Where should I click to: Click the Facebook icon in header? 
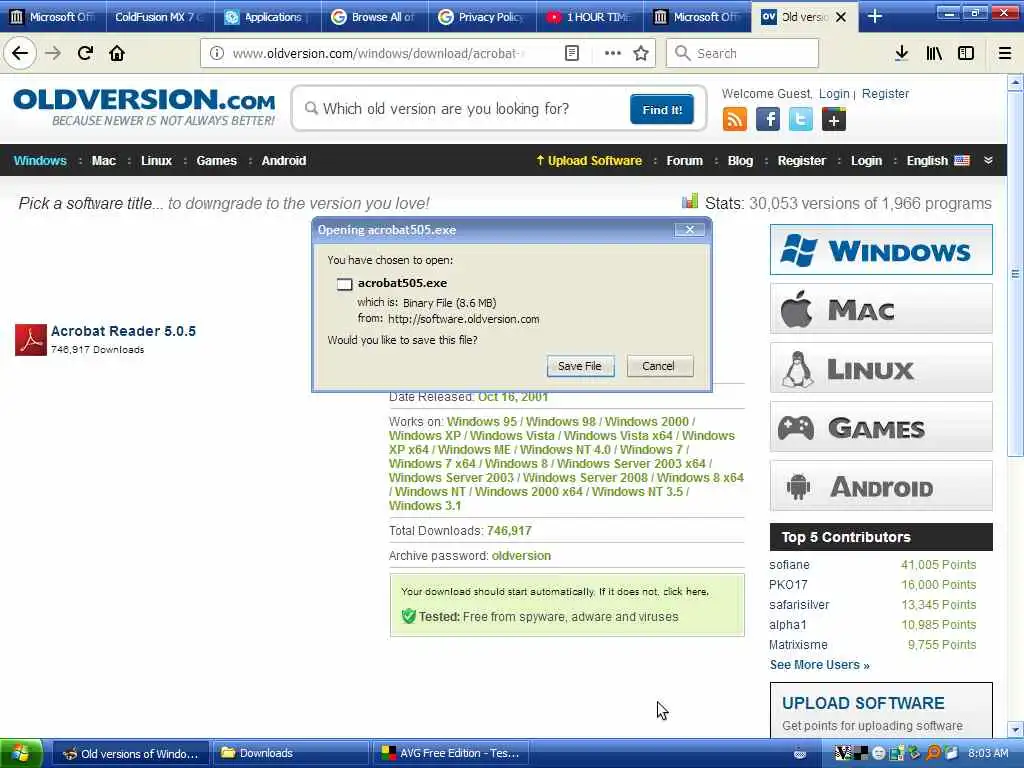(x=768, y=120)
